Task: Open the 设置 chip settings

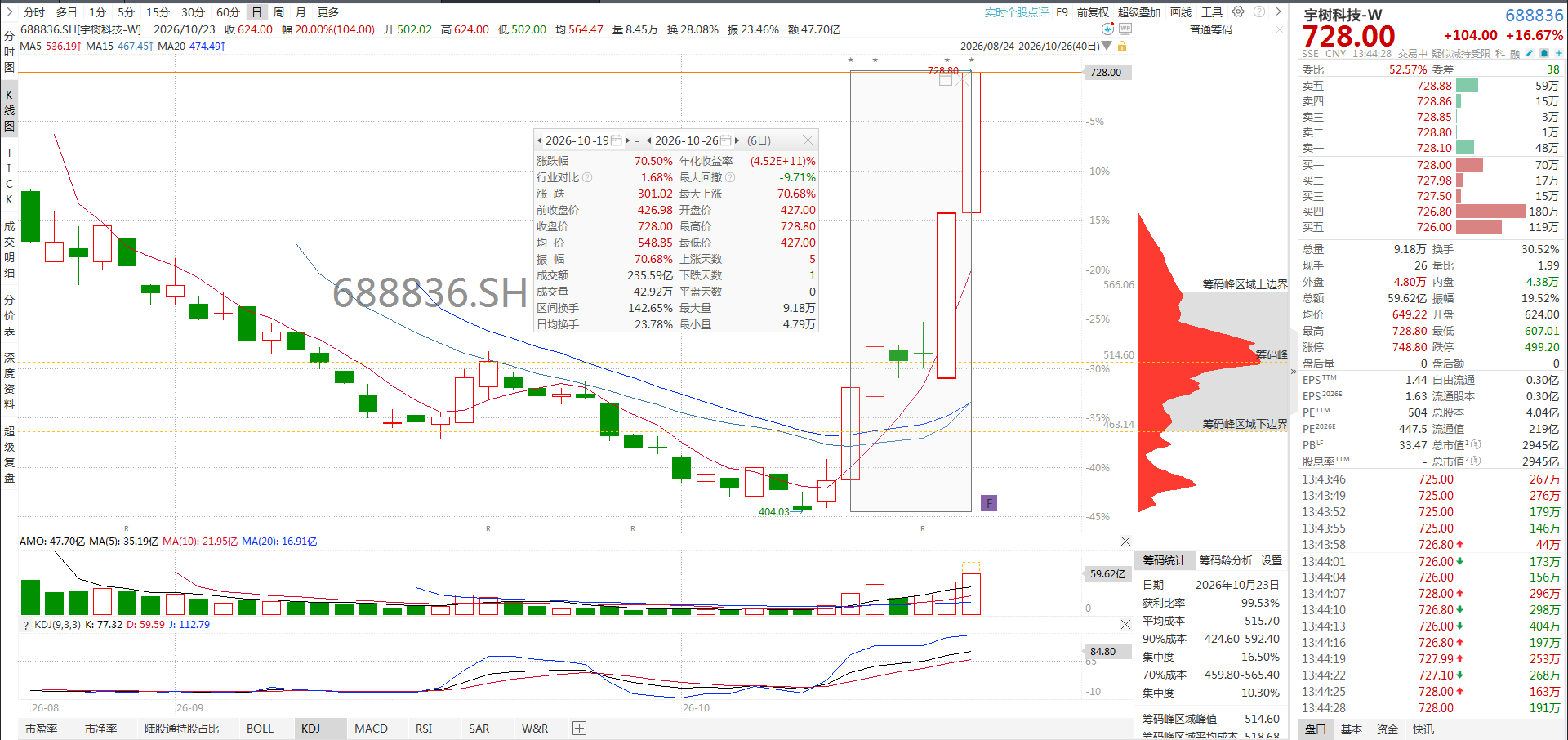Action: coord(1272,560)
